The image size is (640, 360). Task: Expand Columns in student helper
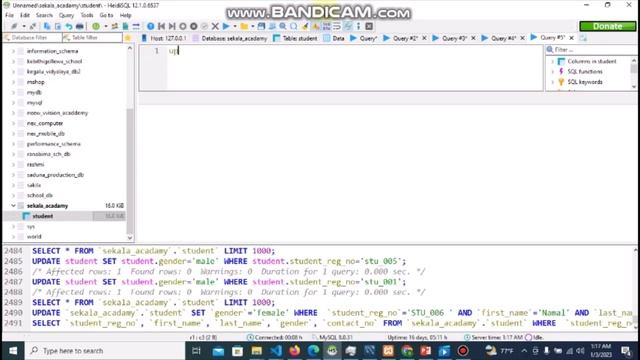click(x=553, y=61)
